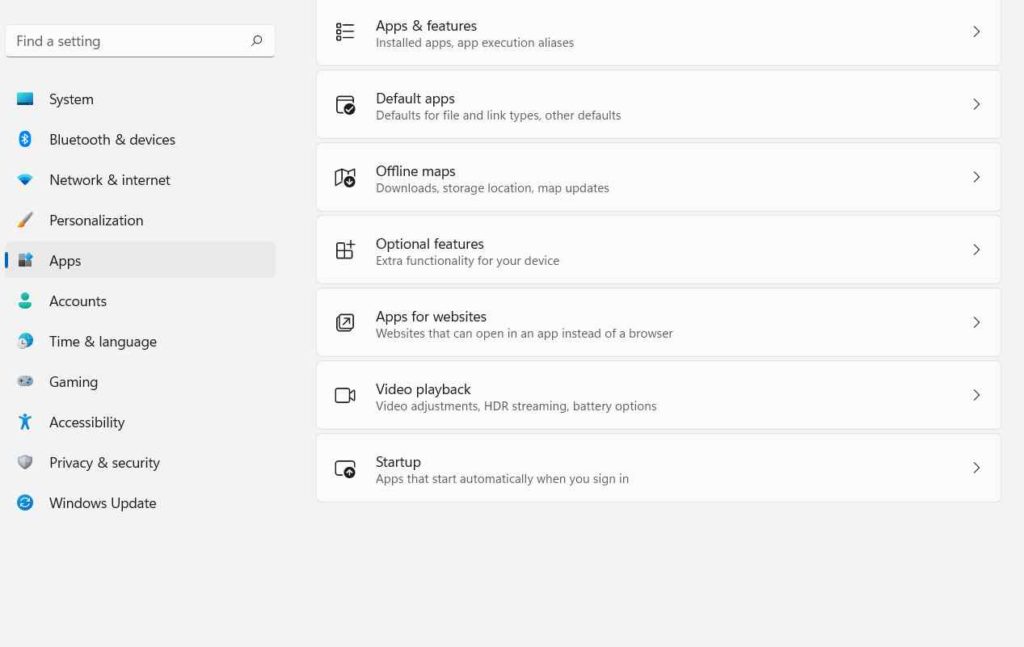Screen dimensions: 1024x647
Task: Click the Startup icon
Action: [345, 468]
